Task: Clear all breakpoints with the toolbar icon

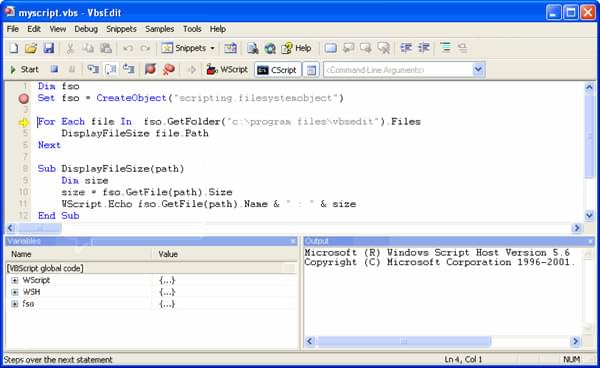Action: [168, 69]
